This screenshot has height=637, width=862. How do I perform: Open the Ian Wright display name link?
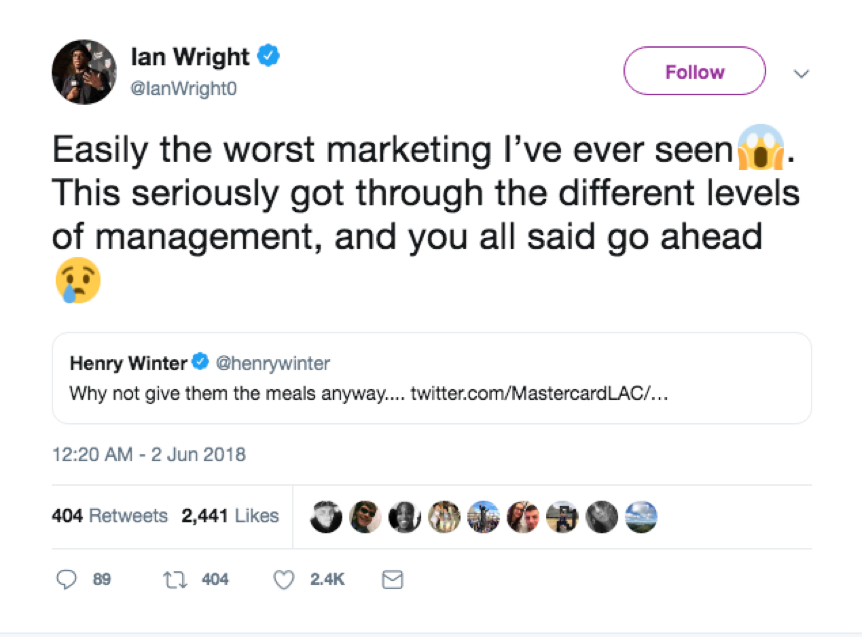pos(191,56)
